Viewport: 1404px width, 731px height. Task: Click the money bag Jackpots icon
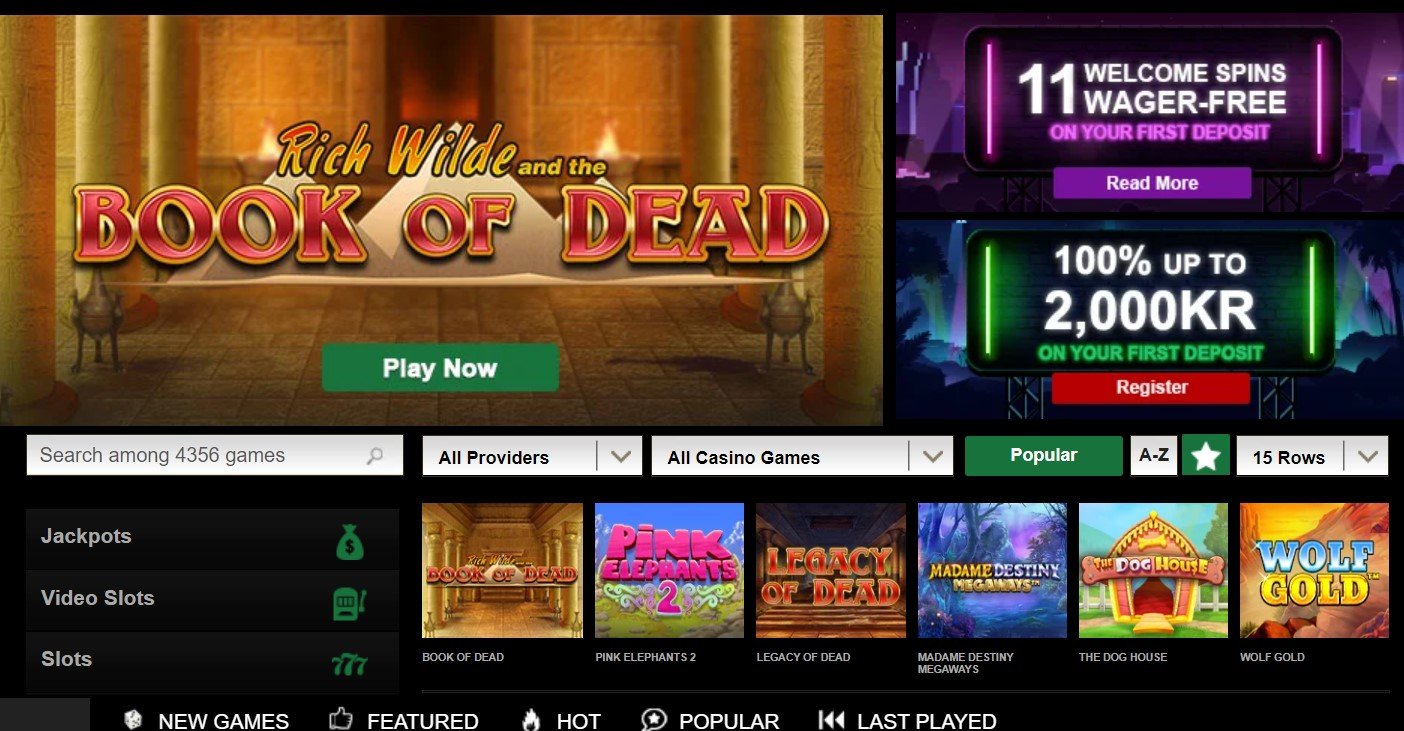coord(350,543)
